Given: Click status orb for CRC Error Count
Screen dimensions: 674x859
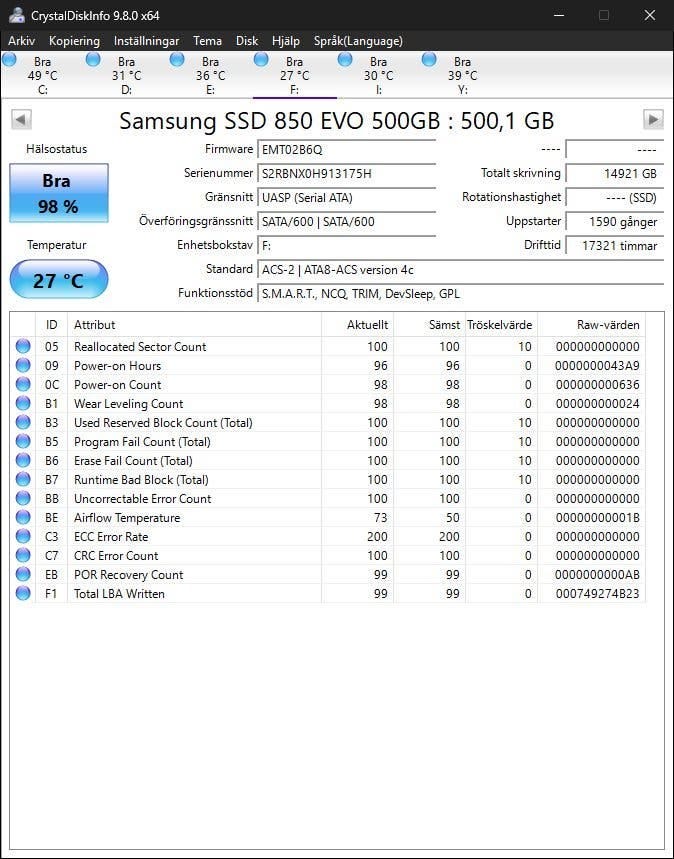Looking at the screenshot, I should (x=23, y=555).
